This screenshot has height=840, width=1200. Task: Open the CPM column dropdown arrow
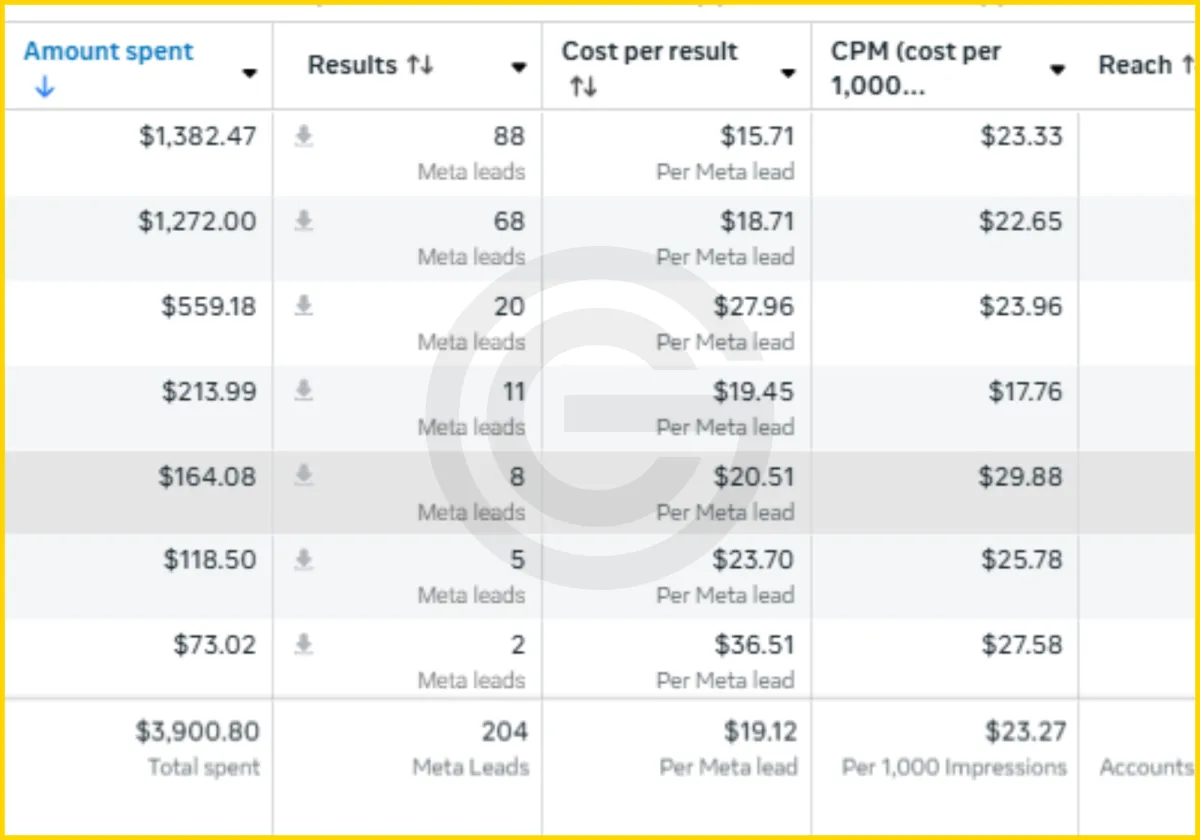(x=1057, y=69)
